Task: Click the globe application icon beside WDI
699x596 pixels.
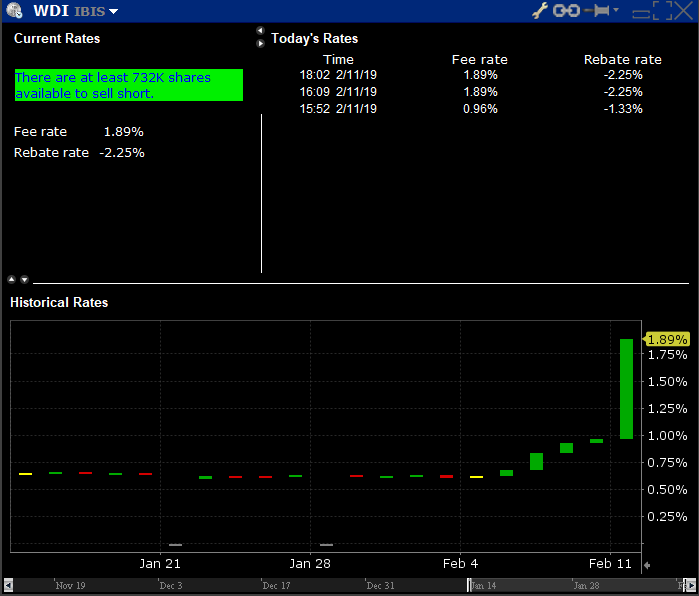Action: (x=15, y=10)
